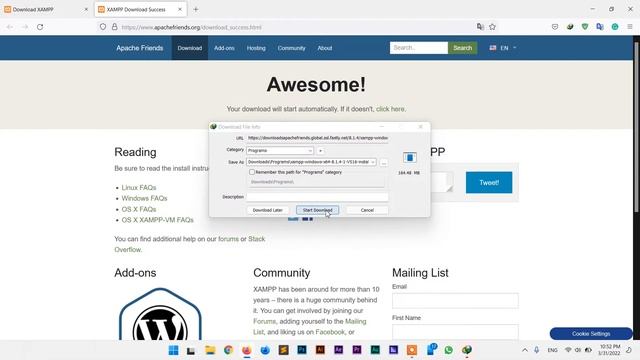Open Photoshop from the taskbar
Viewport: 640px width, 360px height.
[x=302, y=350]
